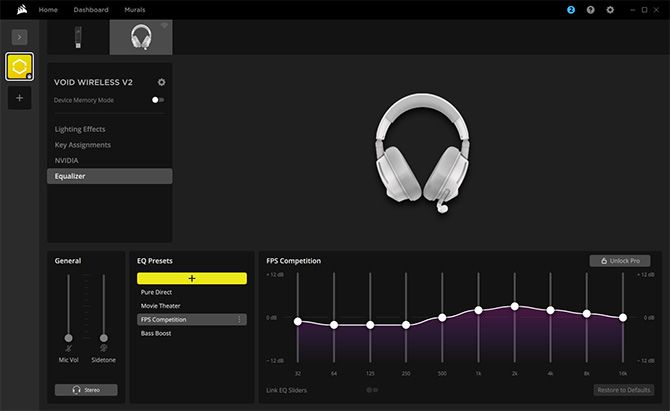Open the notifications badge icon
This screenshot has width=670, height=411.
[571, 10]
